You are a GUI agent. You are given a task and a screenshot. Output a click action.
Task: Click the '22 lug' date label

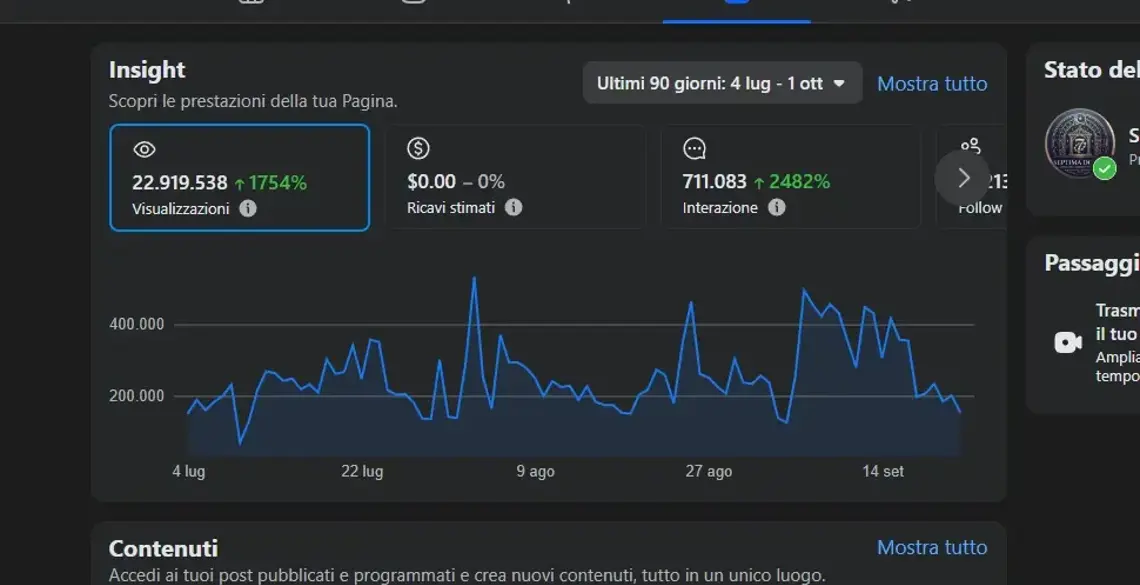point(362,472)
